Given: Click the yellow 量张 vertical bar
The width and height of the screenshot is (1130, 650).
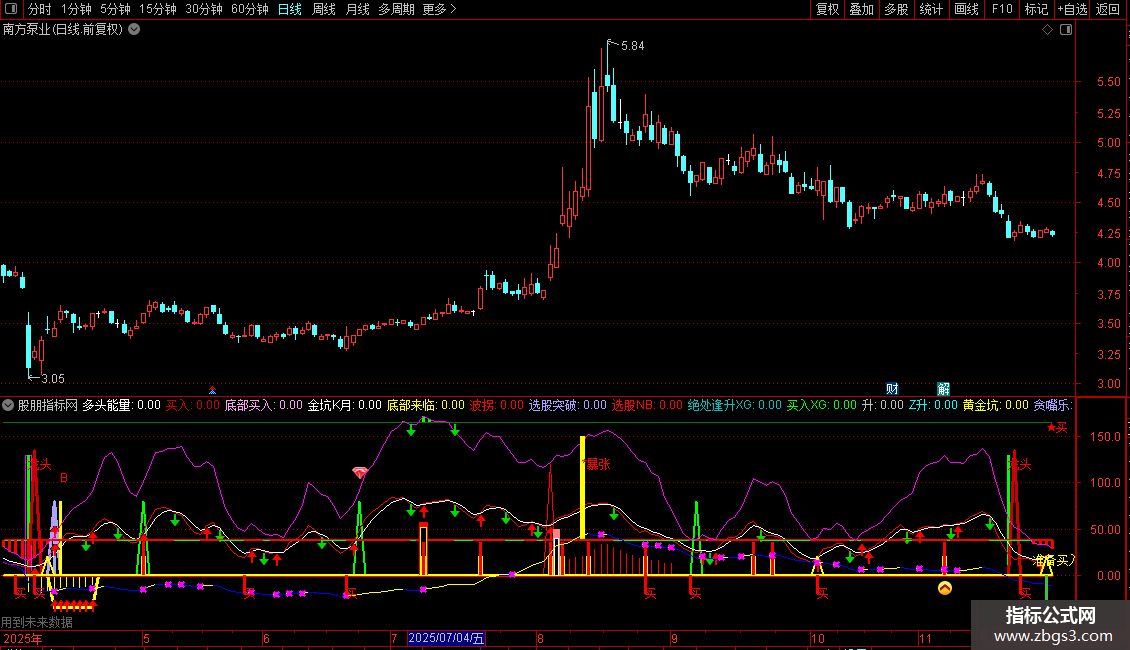Looking at the screenshot, I should 582,488.
